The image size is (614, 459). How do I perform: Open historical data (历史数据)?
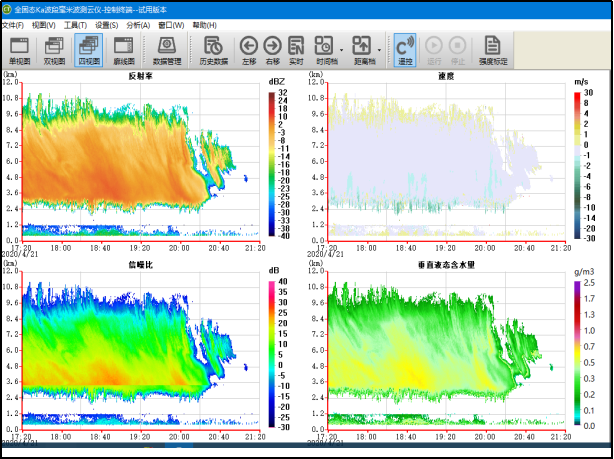click(214, 51)
